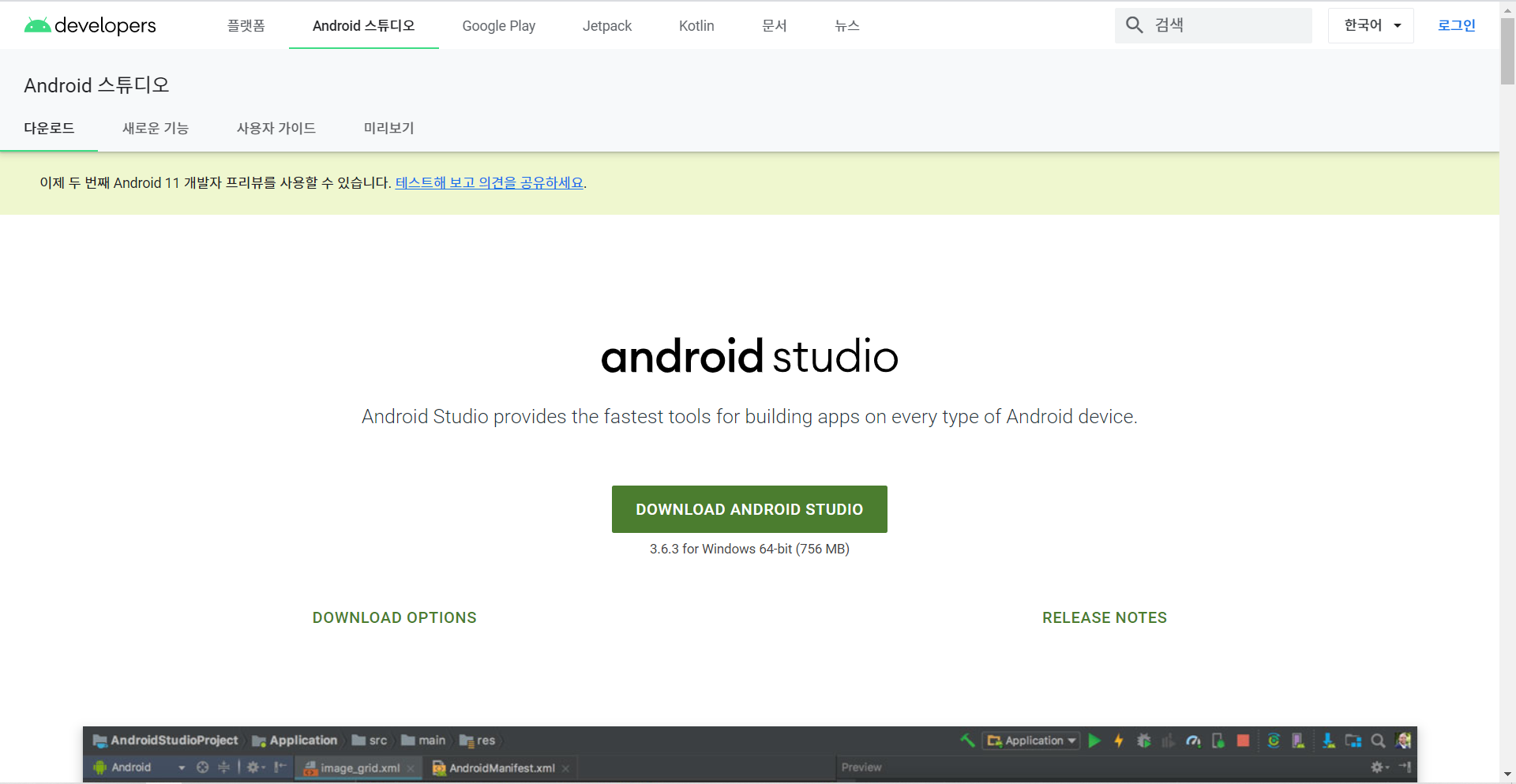The height and width of the screenshot is (784, 1516).
Task: Close the image_grid.xml tab in the preview
Action: (411, 768)
